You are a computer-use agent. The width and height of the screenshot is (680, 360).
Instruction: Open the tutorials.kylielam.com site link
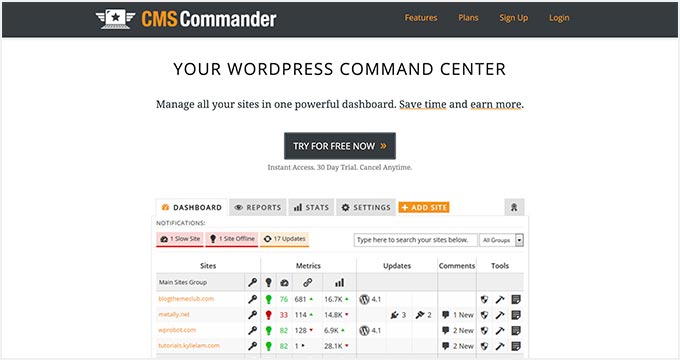(189, 346)
